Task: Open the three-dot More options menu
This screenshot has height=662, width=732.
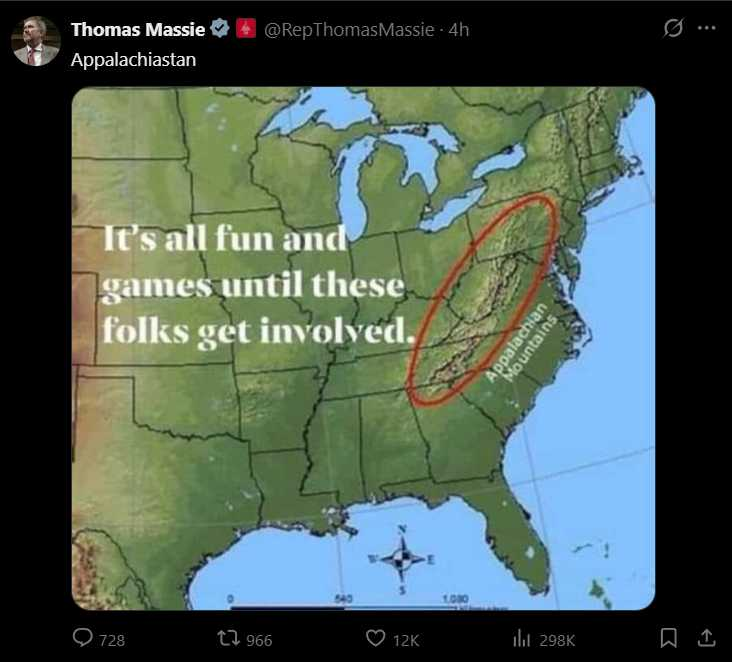Action: tap(707, 29)
